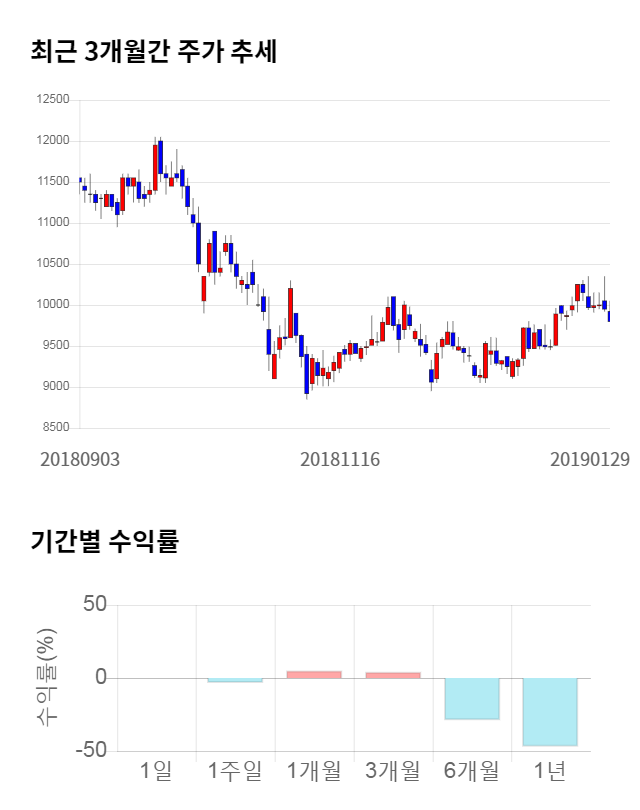Click the 1개월 axis label
The image size is (640, 810).
click(x=314, y=770)
